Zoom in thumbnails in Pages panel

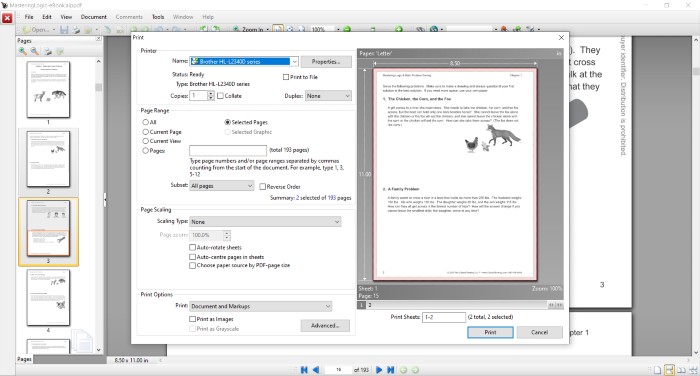pyautogui.click(x=22, y=51)
